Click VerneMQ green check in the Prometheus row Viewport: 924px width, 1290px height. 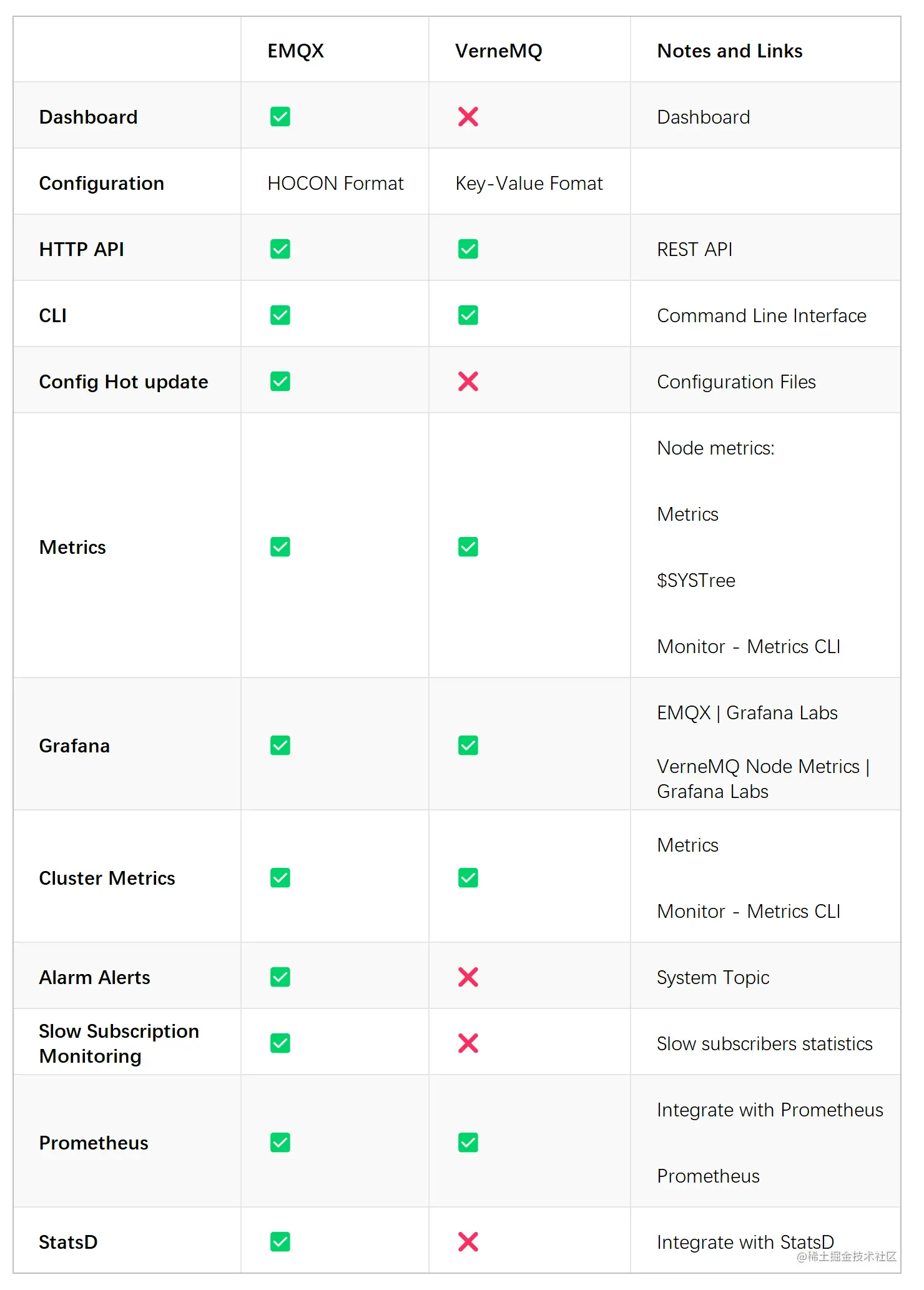point(468,1143)
